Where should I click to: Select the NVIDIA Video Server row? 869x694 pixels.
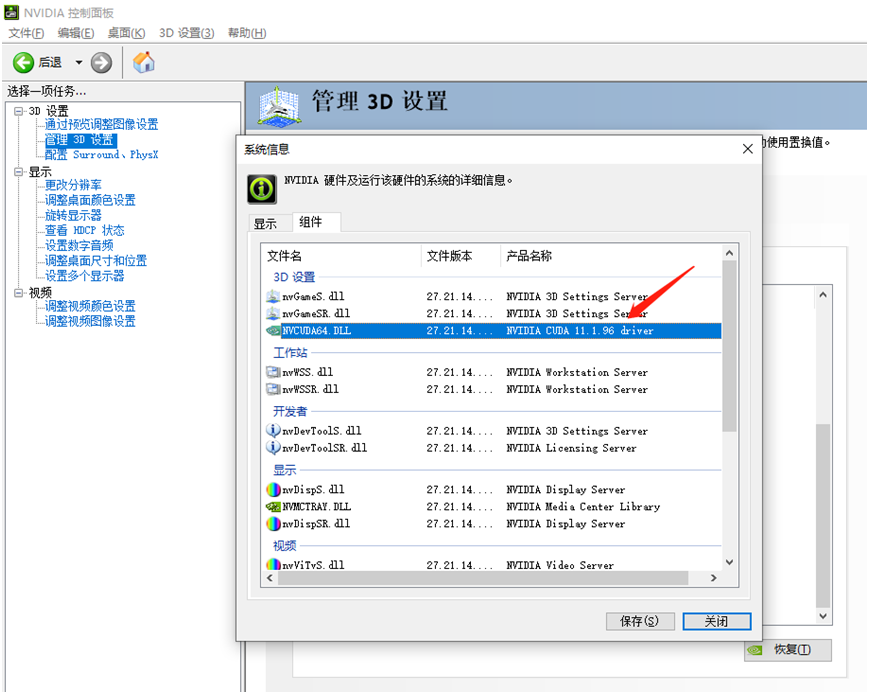[493, 565]
